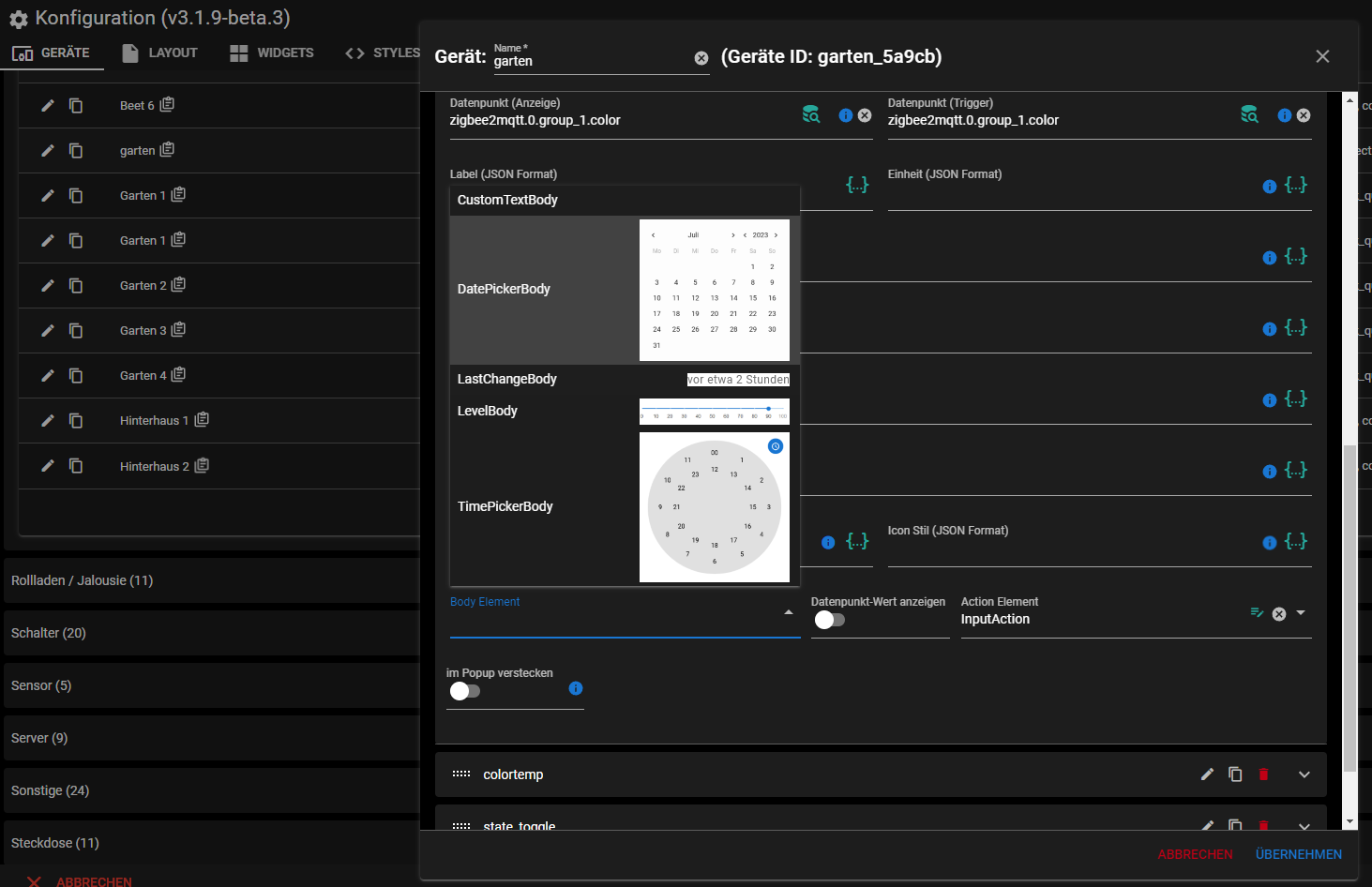Show info for Datenpunkt (Trigger)
Image resolution: width=1372 pixels, height=887 pixels.
point(1285,115)
